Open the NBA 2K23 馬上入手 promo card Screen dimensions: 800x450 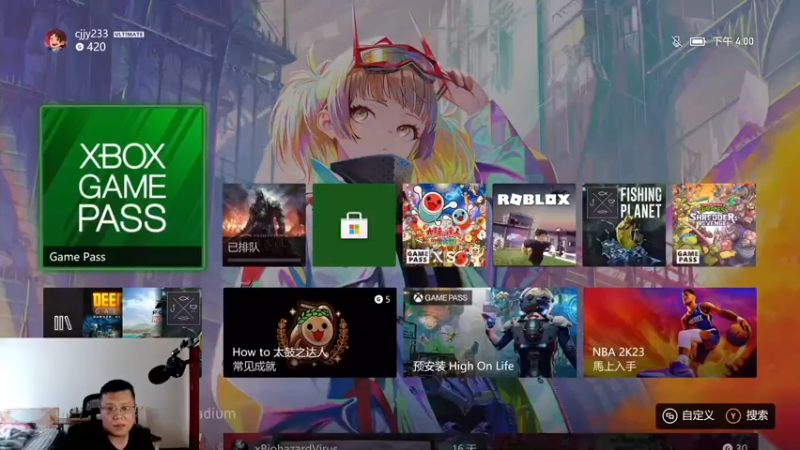tap(670, 333)
